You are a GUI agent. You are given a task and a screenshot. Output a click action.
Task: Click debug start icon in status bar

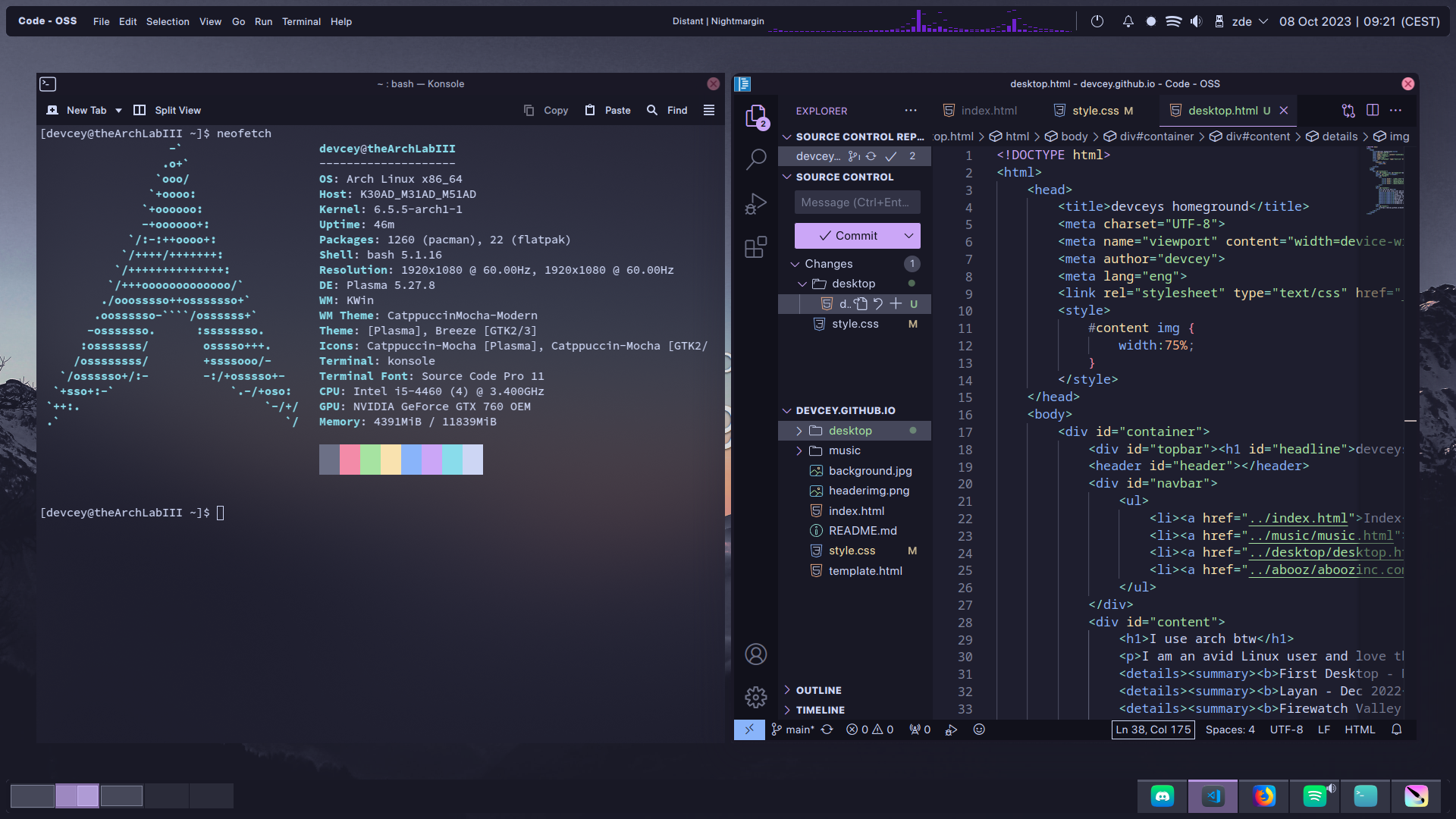[x=951, y=730]
